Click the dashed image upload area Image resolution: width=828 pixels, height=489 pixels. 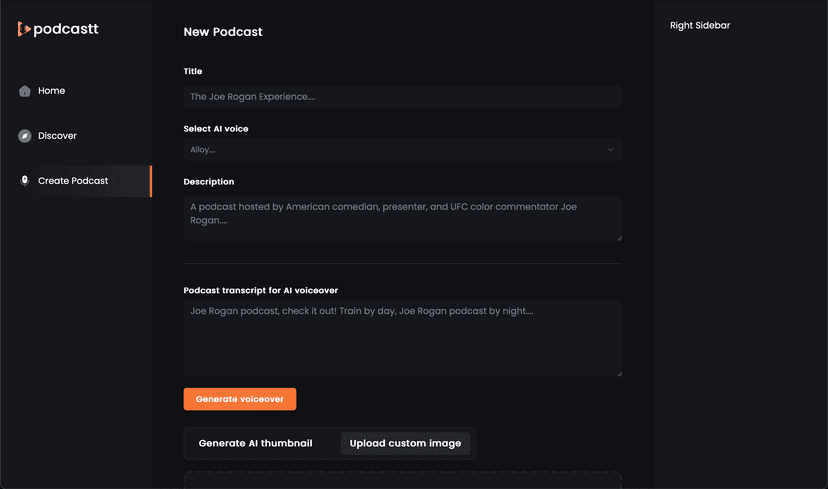pos(402,480)
